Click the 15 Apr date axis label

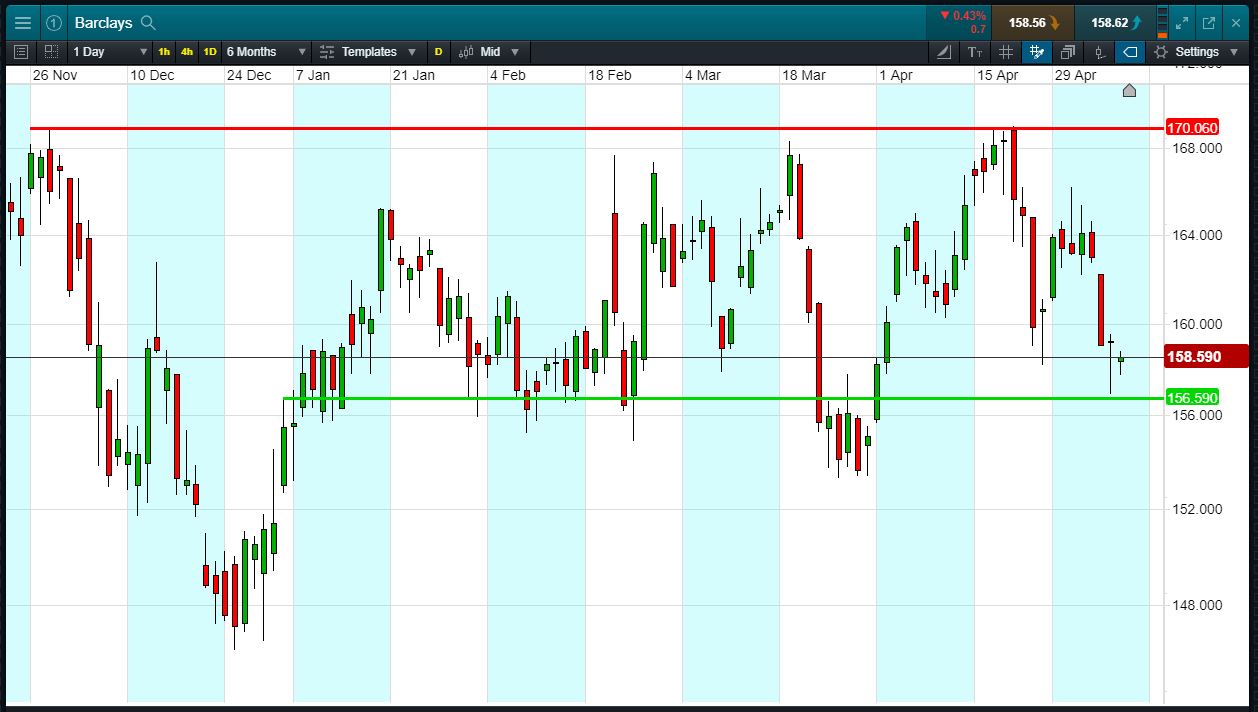tap(997, 75)
